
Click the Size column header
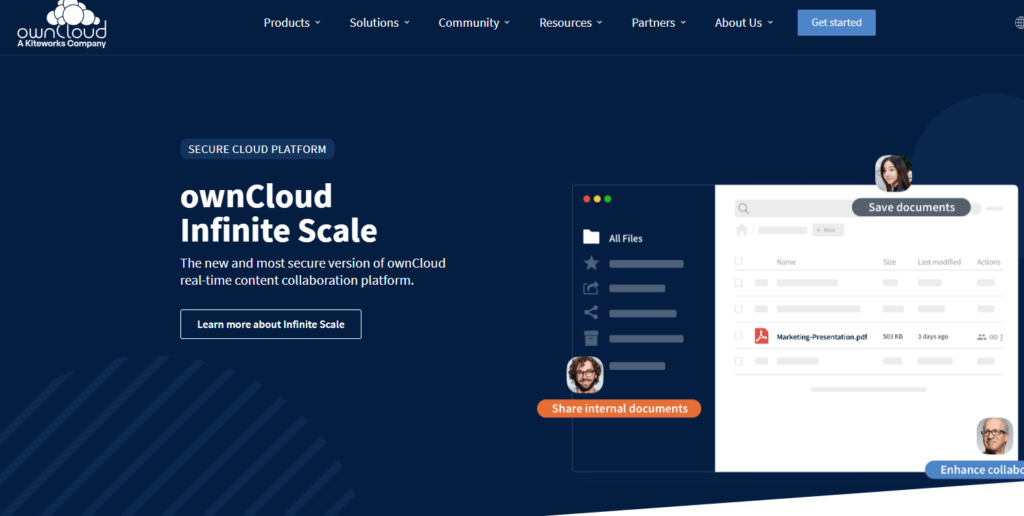pyautogui.click(x=889, y=262)
